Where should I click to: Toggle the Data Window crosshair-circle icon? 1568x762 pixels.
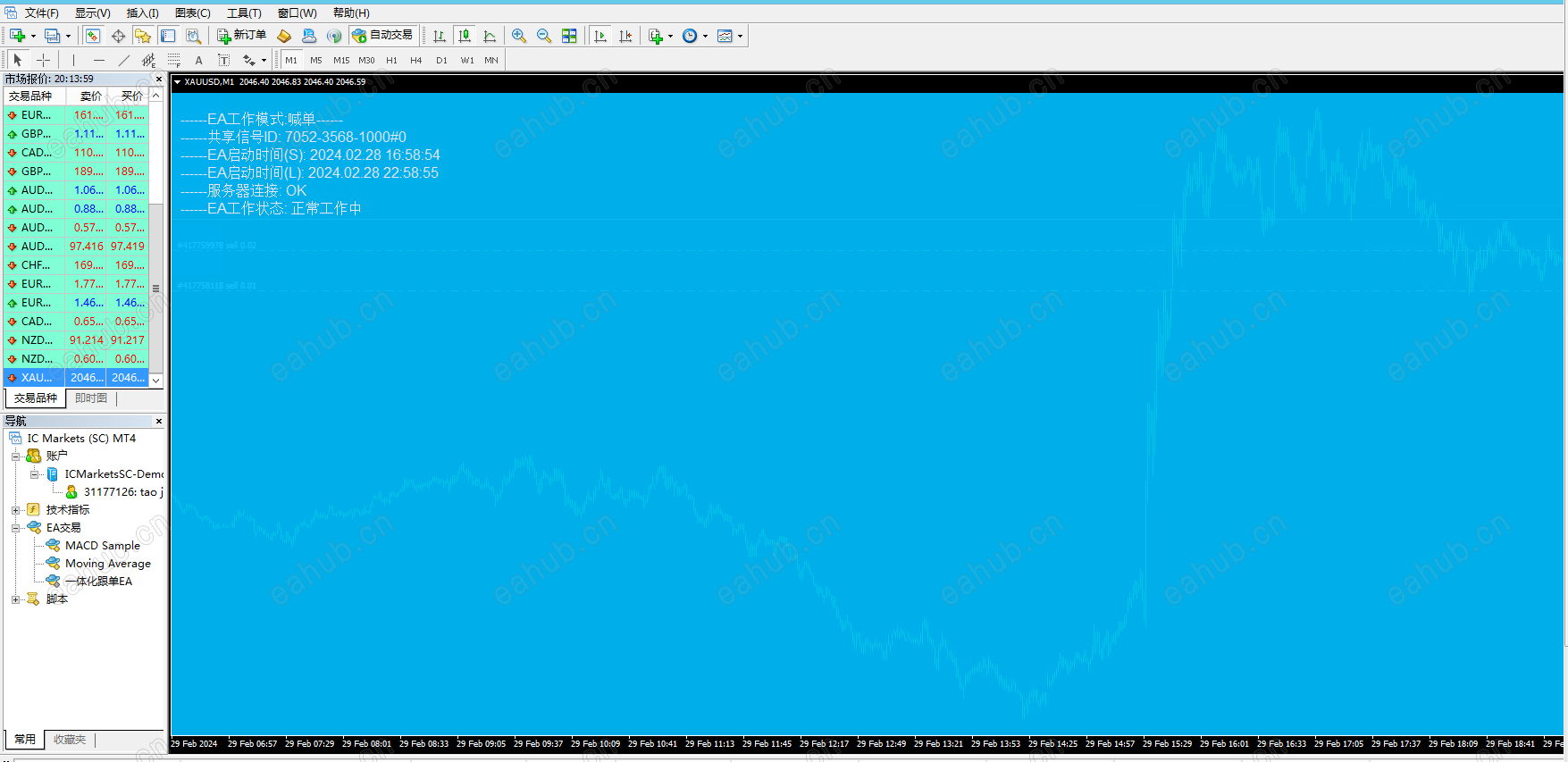118,36
